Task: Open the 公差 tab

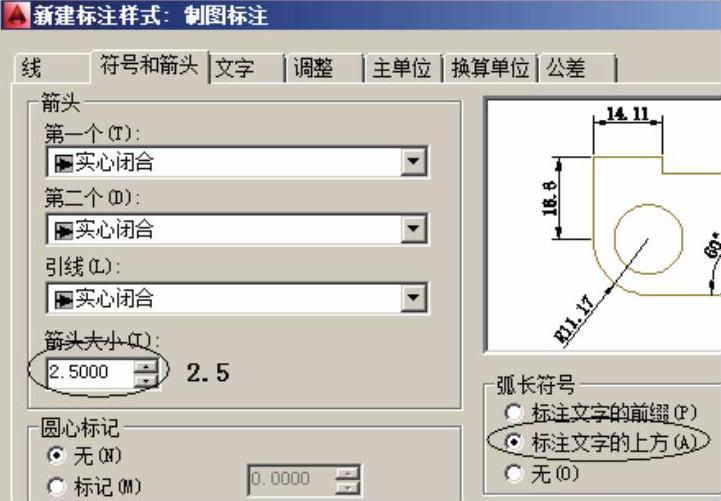Action: click(565, 68)
